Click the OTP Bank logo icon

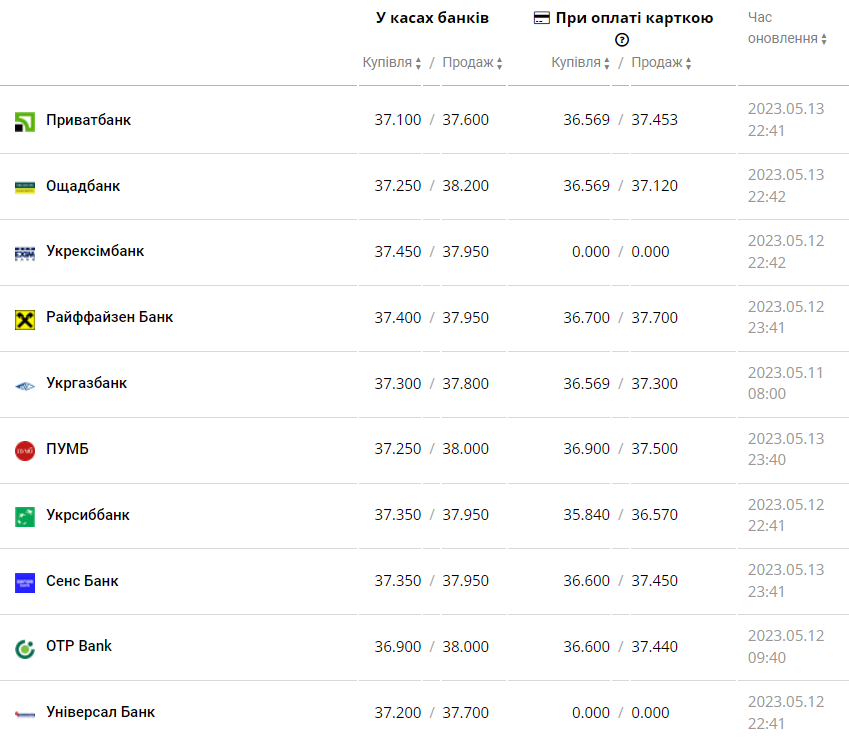pyautogui.click(x=25, y=649)
